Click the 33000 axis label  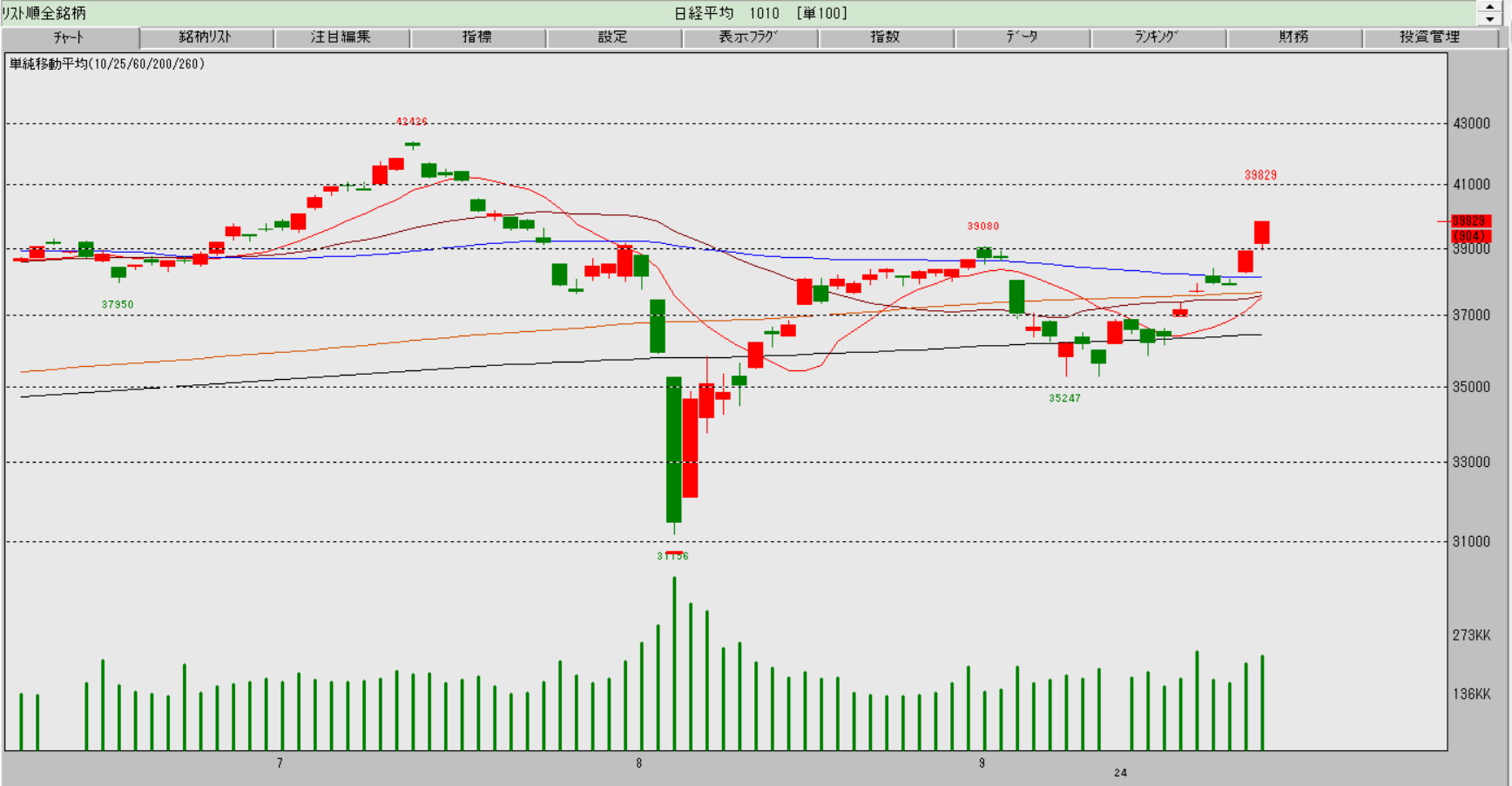point(1472,463)
